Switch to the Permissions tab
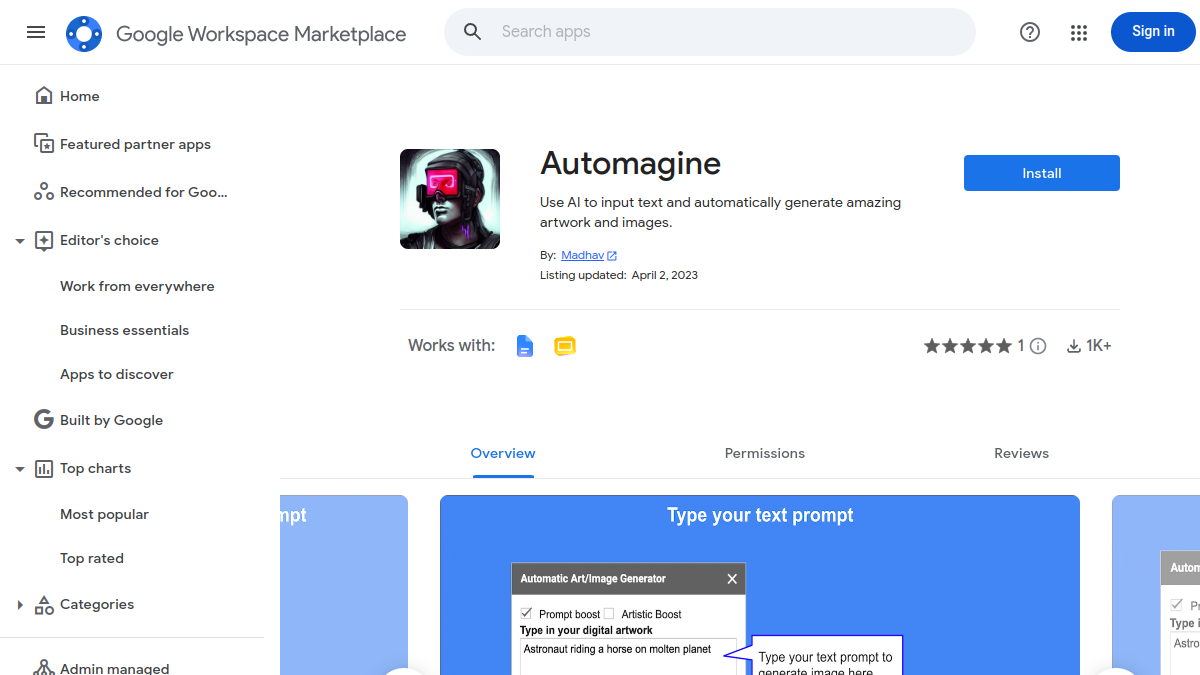The image size is (1200, 675). [765, 453]
